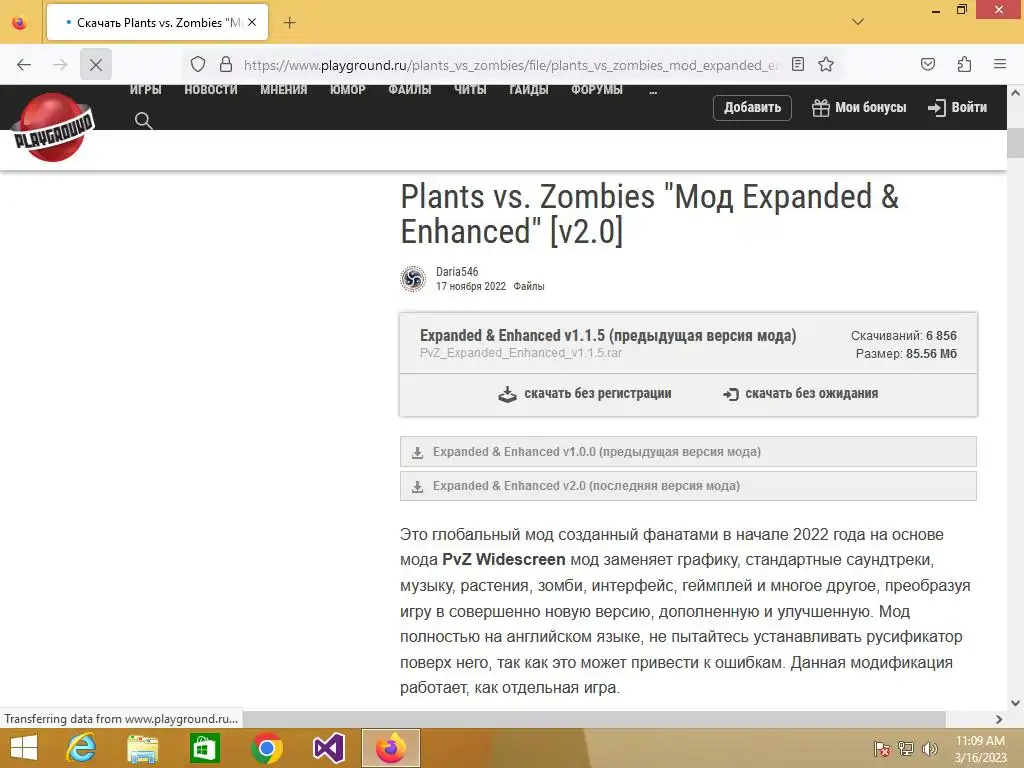Click the URL address bar field
This screenshot has width=1024, height=768.
point(511,65)
